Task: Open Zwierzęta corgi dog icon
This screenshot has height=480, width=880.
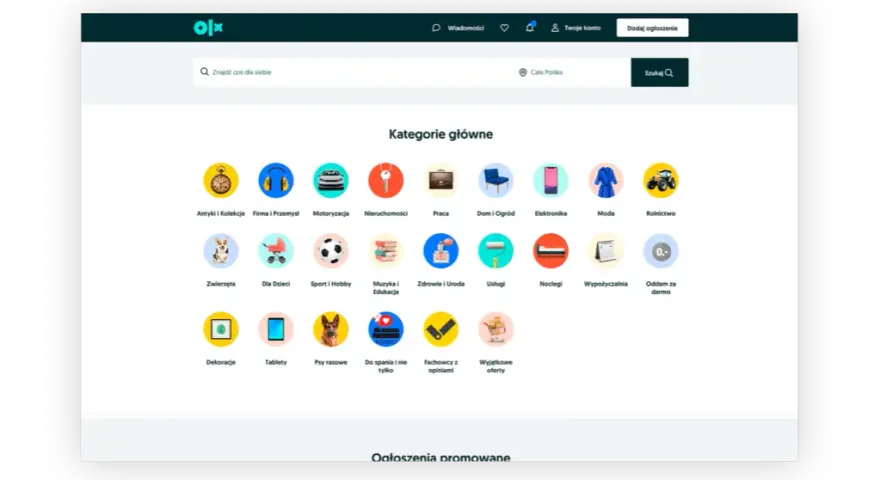Action: (221, 251)
